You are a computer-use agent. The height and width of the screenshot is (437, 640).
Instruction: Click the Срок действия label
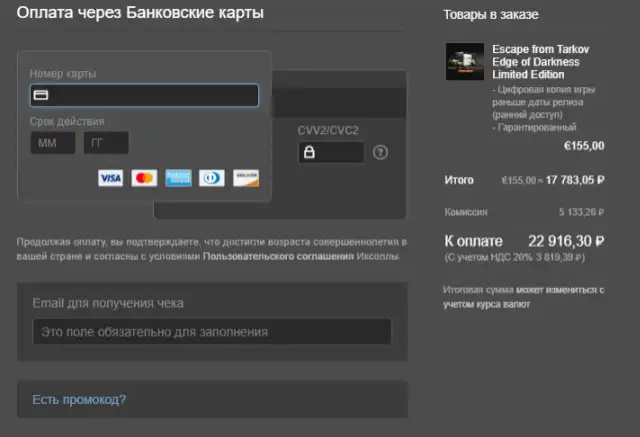(x=67, y=122)
